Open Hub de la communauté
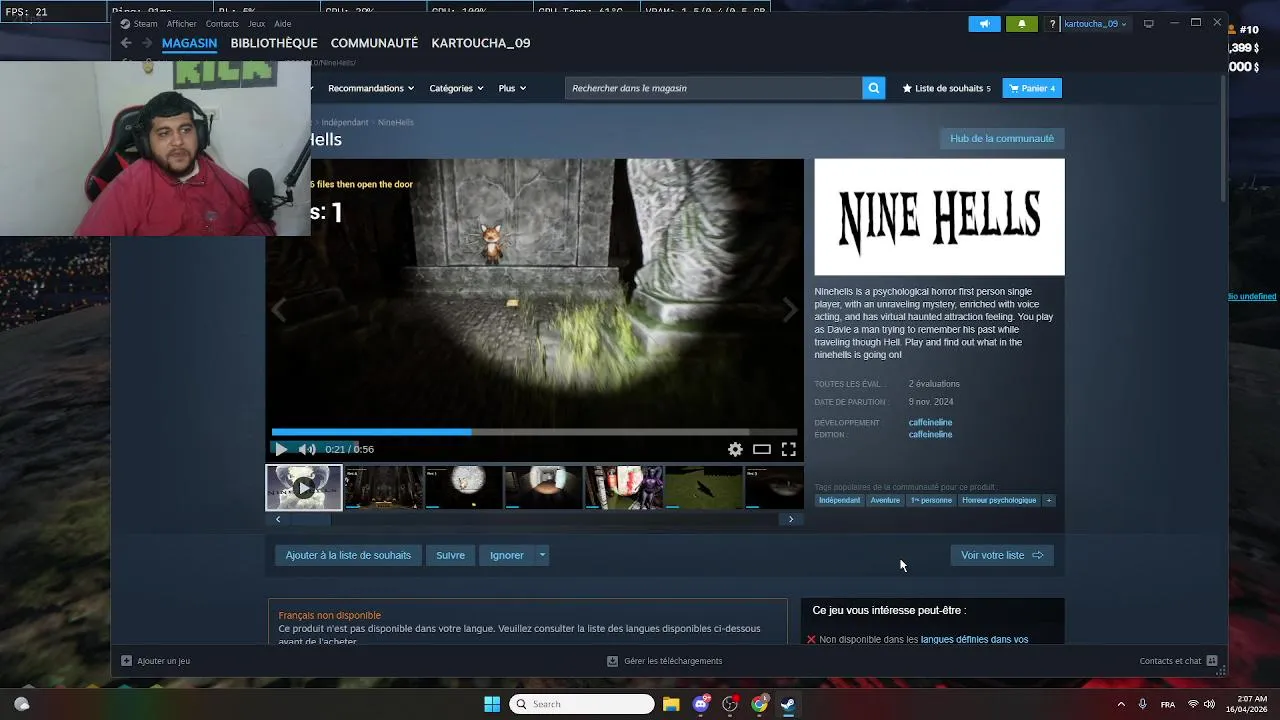Screen dimensions: 1280x720 [x=1002, y=138]
